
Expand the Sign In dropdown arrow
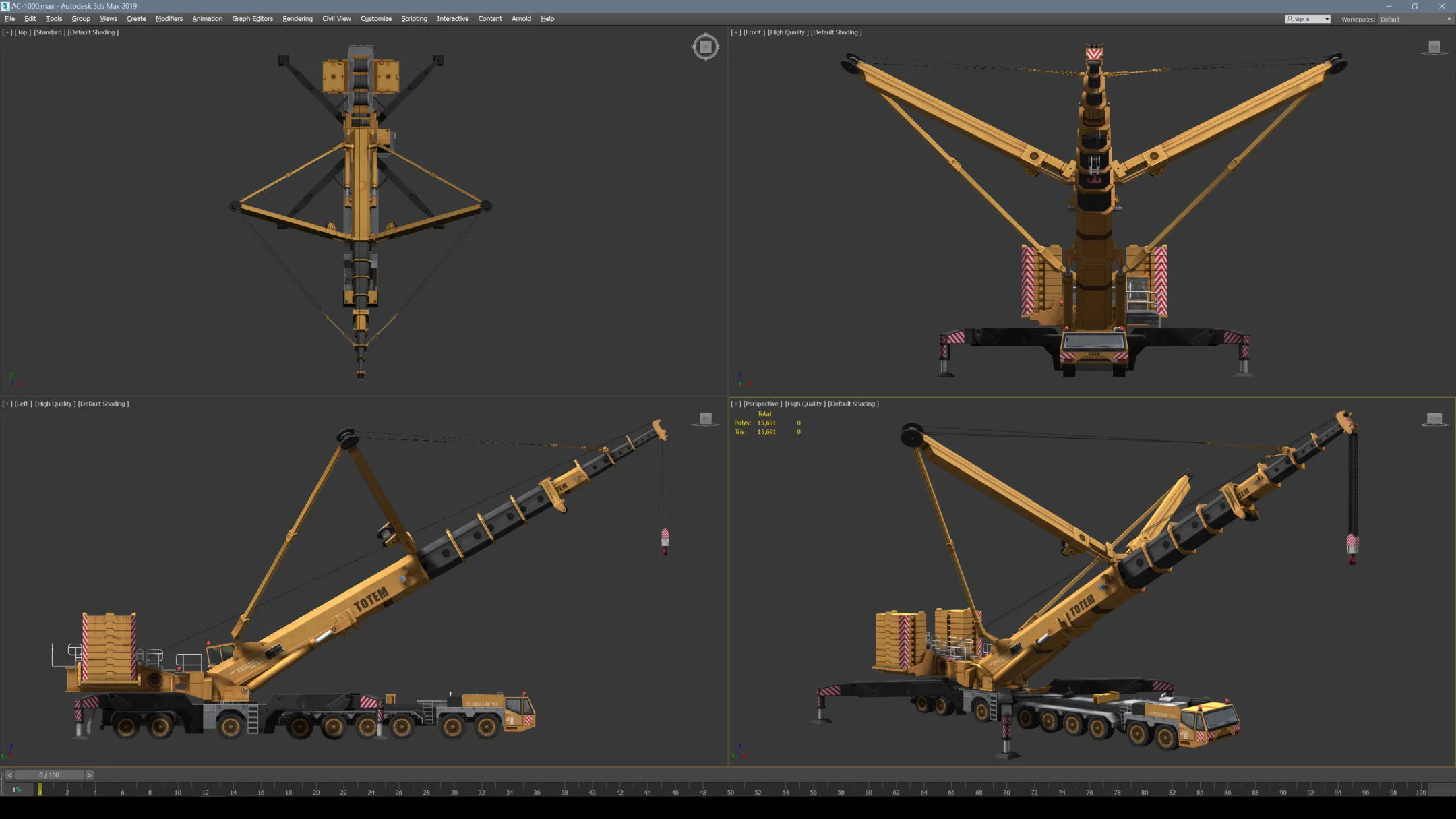click(x=1327, y=19)
